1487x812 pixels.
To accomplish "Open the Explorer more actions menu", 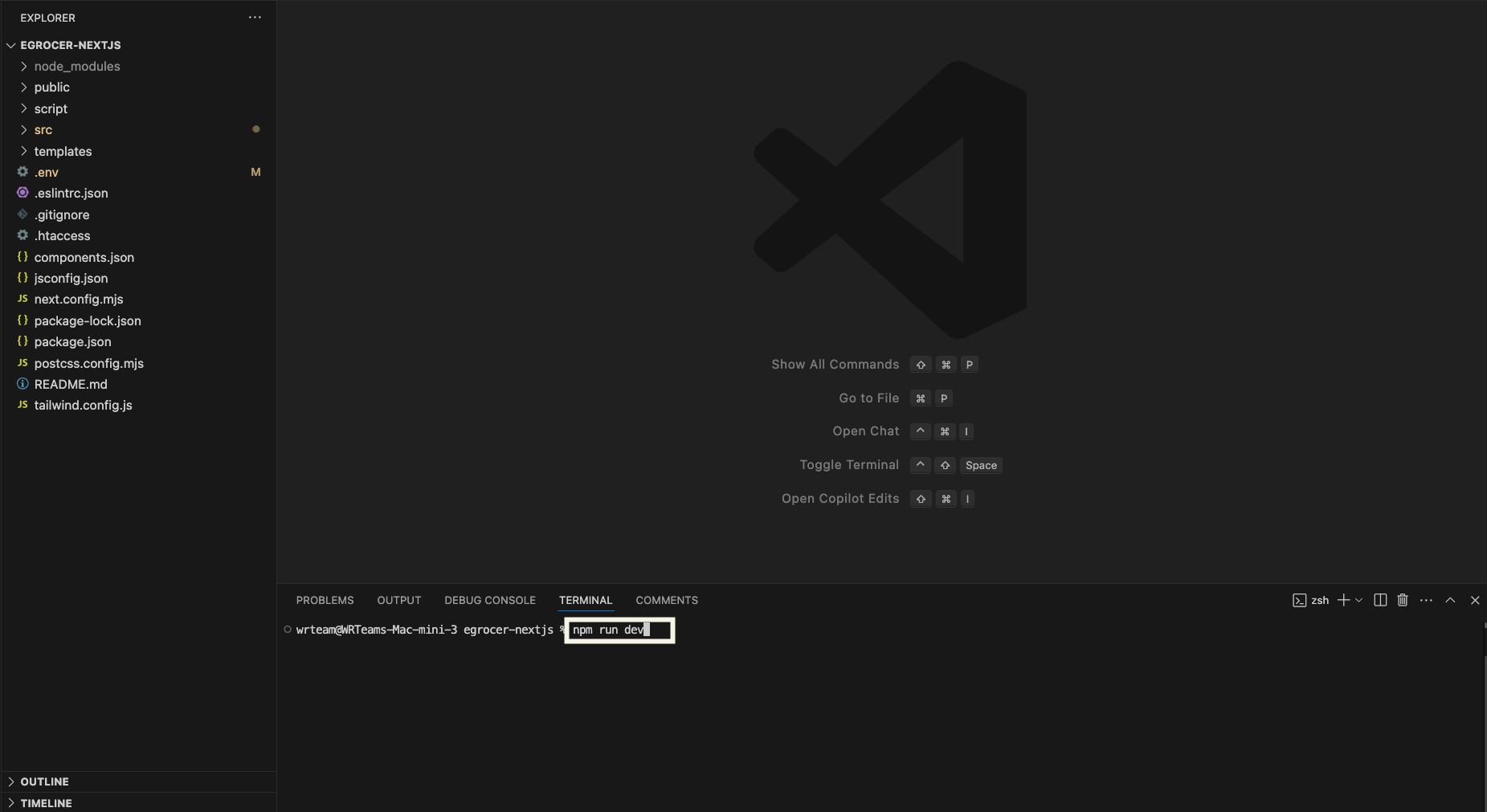I will pyautogui.click(x=255, y=17).
